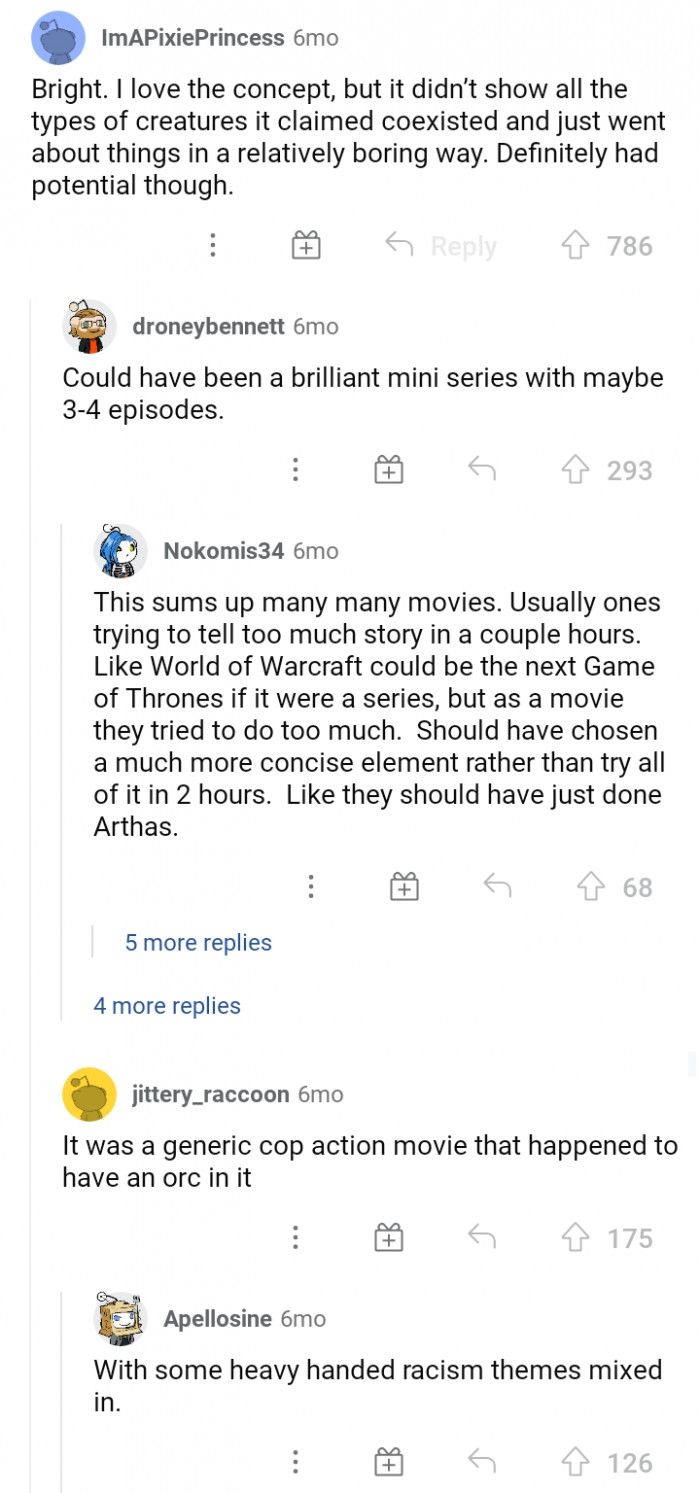
Task: Open options menu on ImAPixiePrincess's comment
Action: point(213,246)
